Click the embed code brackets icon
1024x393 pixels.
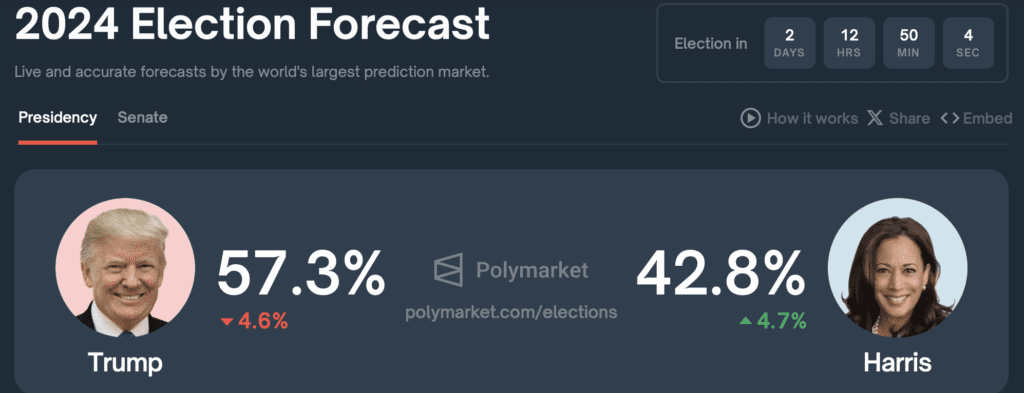tap(950, 118)
